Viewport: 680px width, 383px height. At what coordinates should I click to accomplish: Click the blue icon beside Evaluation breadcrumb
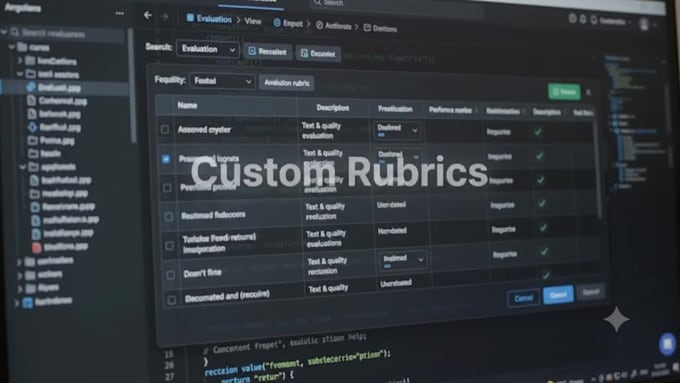click(x=190, y=18)
